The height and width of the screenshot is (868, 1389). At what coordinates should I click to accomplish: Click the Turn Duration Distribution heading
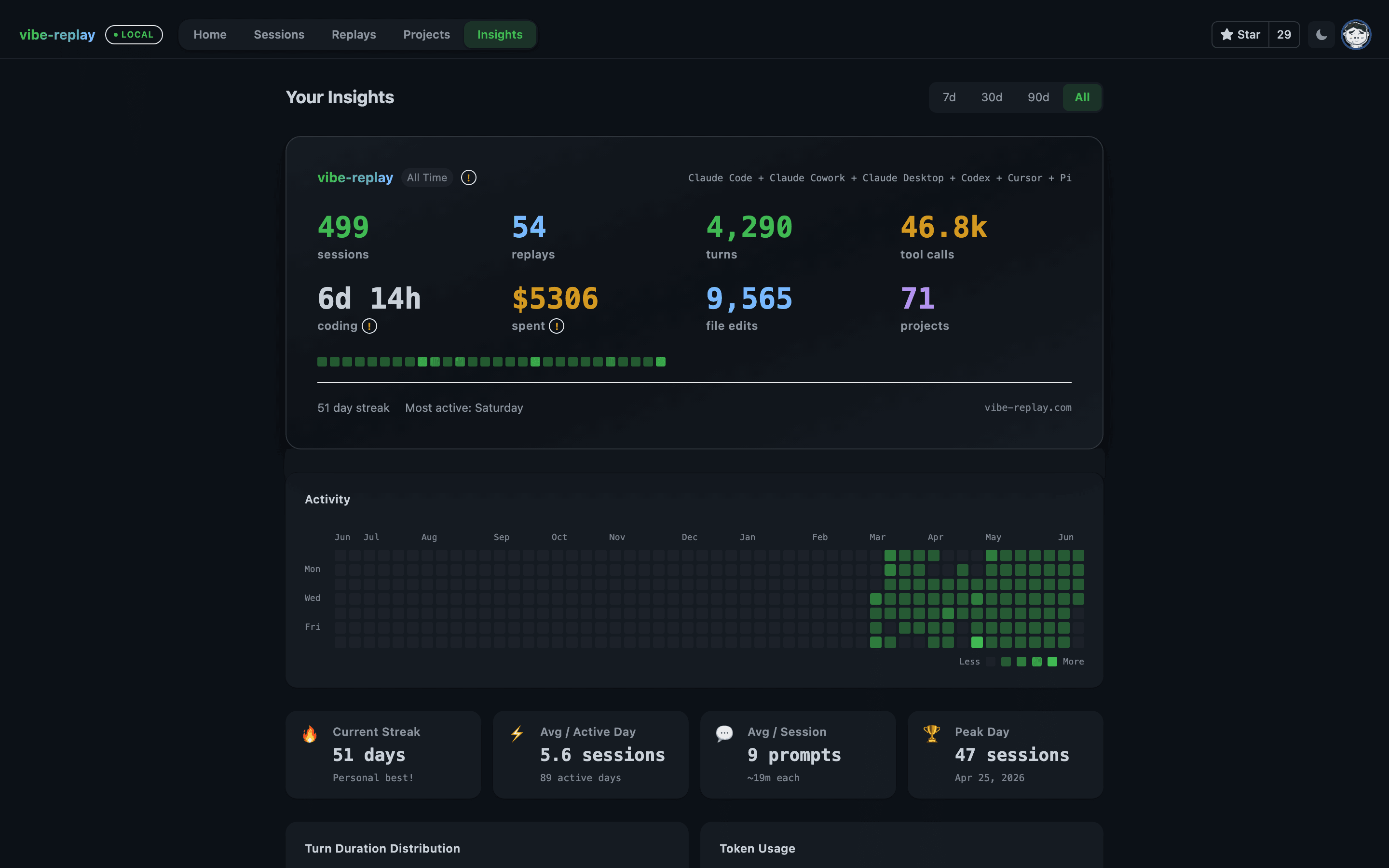tap(382, 849)
